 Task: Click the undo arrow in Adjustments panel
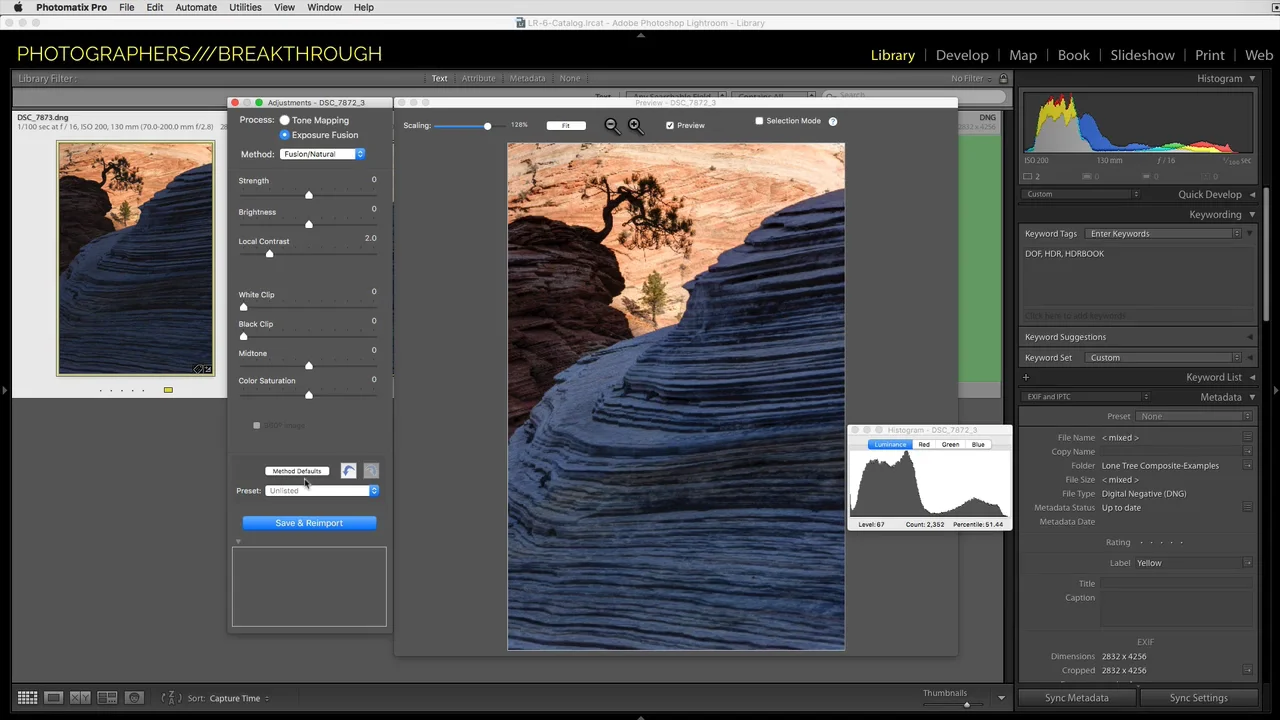pos(348,471)
